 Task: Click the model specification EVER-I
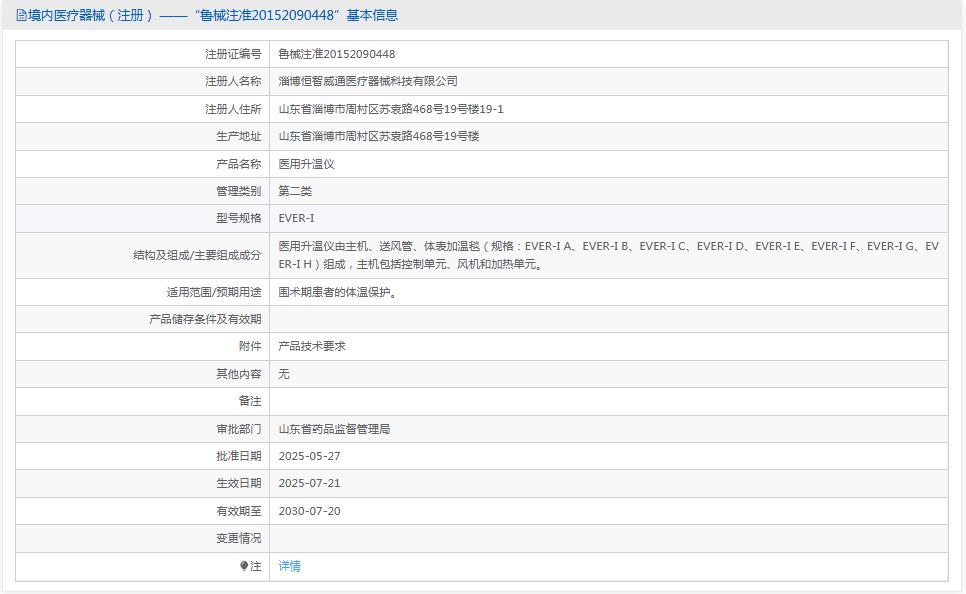[297, 217]
